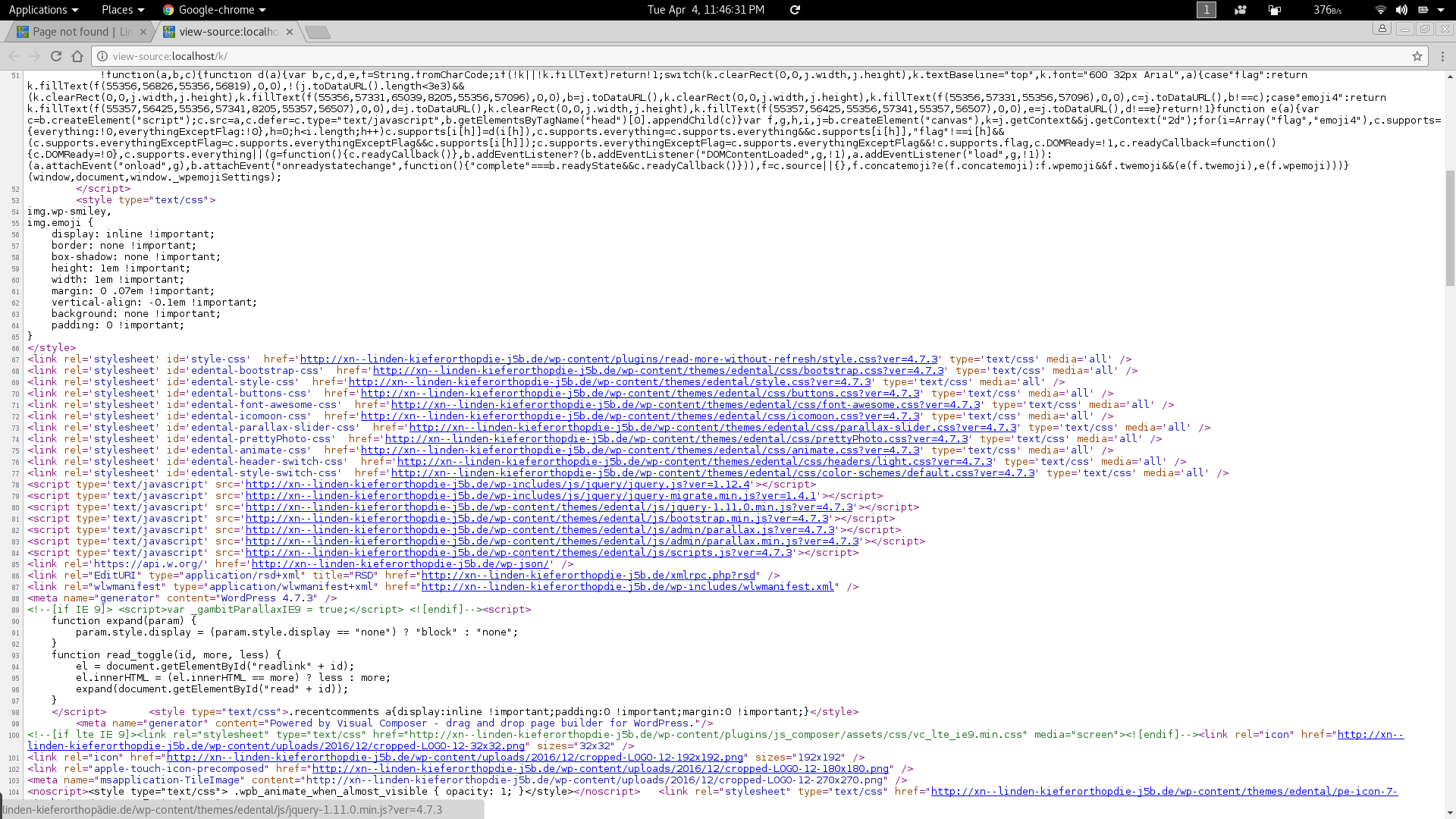1456x819 pixels.
Task: Go back using the browser back arrow
Action: tap(14, 56)
